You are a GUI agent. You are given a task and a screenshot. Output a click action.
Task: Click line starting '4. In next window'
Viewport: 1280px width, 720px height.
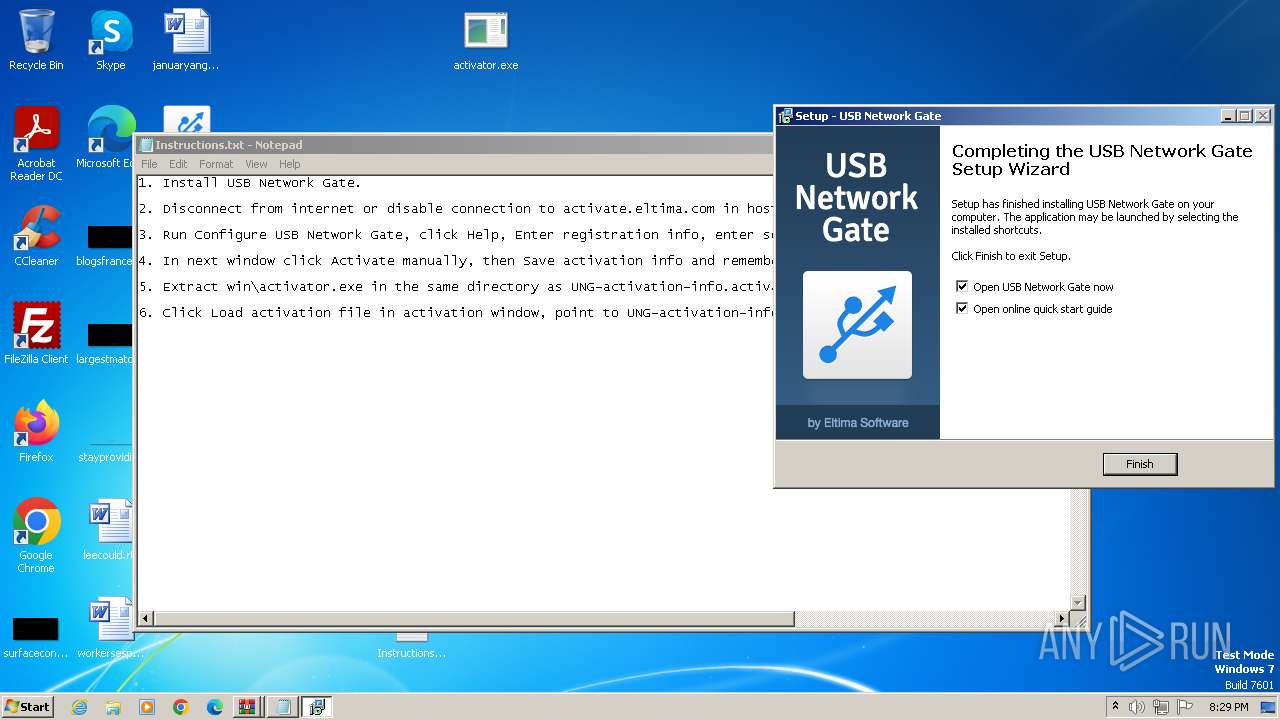(455, 261)
